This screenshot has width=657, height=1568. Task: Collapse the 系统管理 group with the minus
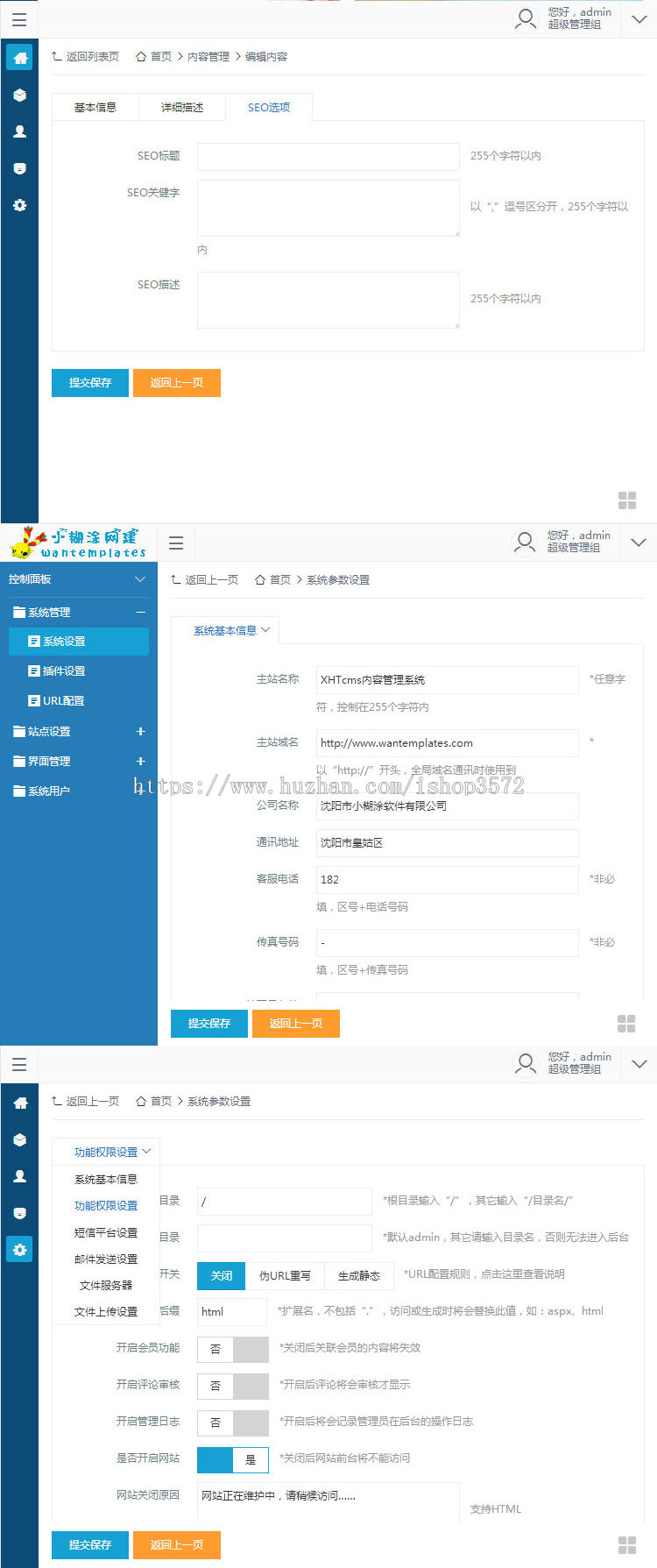(140, 612)
